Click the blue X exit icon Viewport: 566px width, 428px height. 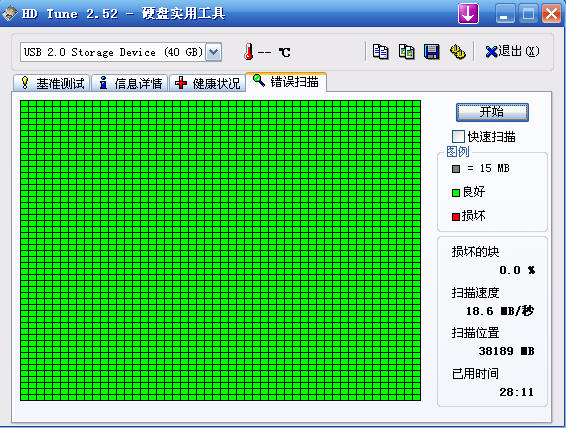click(x=491, y=52)
